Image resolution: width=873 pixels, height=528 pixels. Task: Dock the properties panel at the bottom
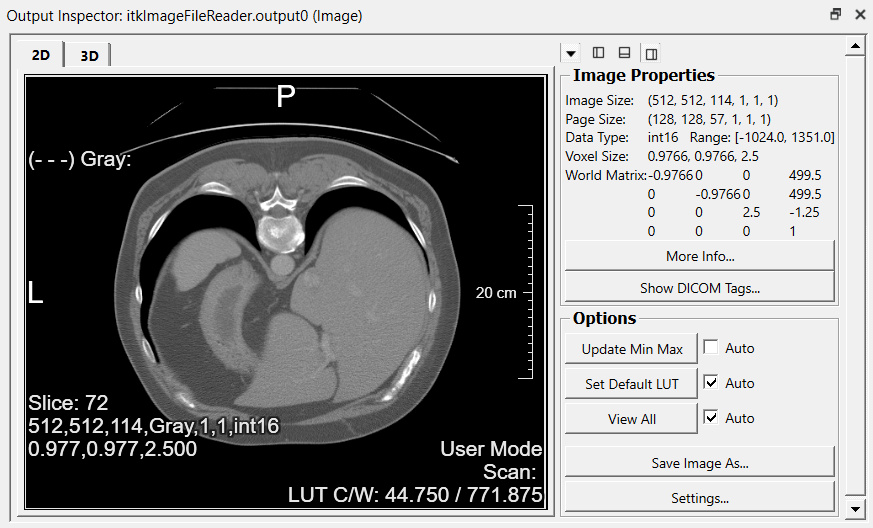(x=624, y=53)
